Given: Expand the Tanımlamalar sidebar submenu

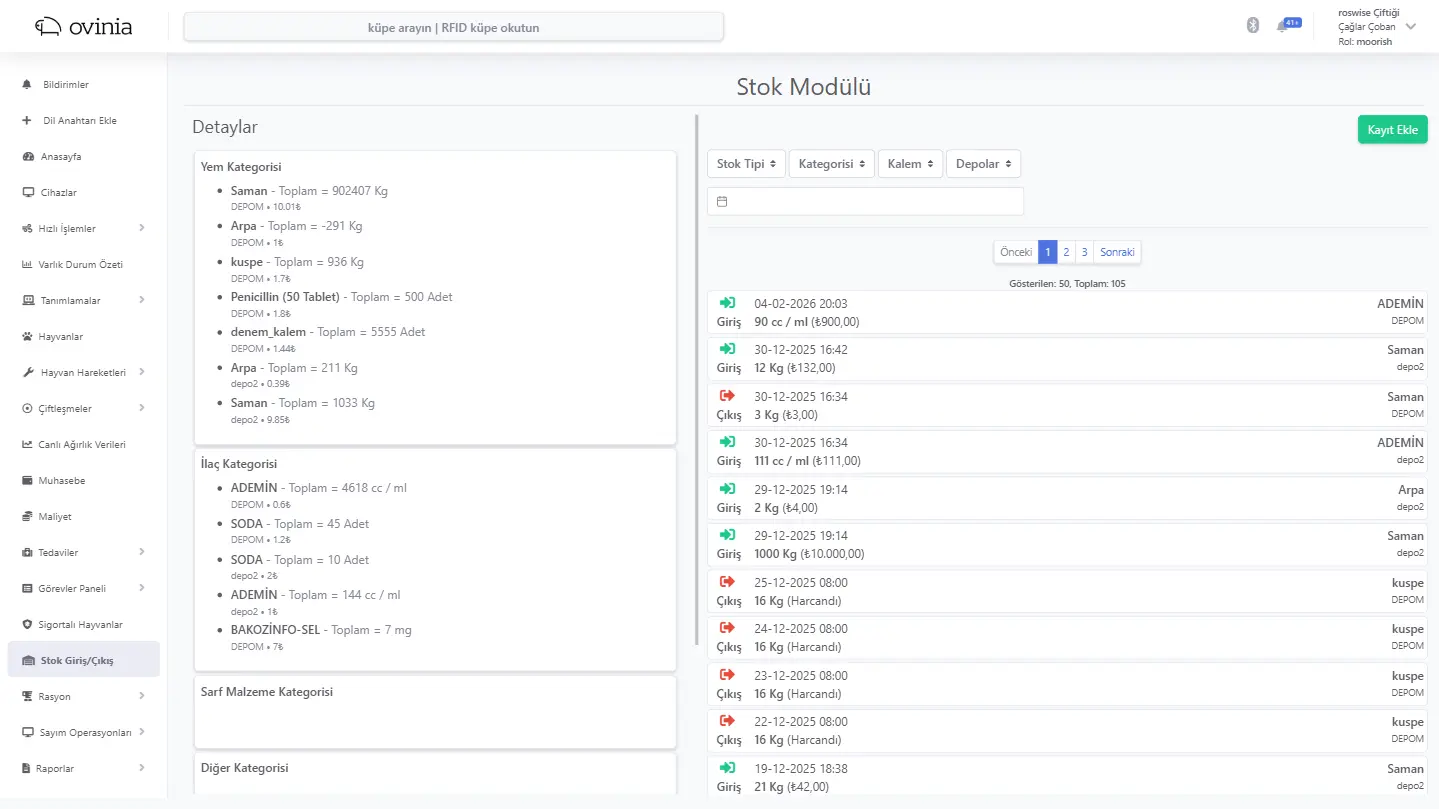Looking at the screenshot, I should 141,300.
